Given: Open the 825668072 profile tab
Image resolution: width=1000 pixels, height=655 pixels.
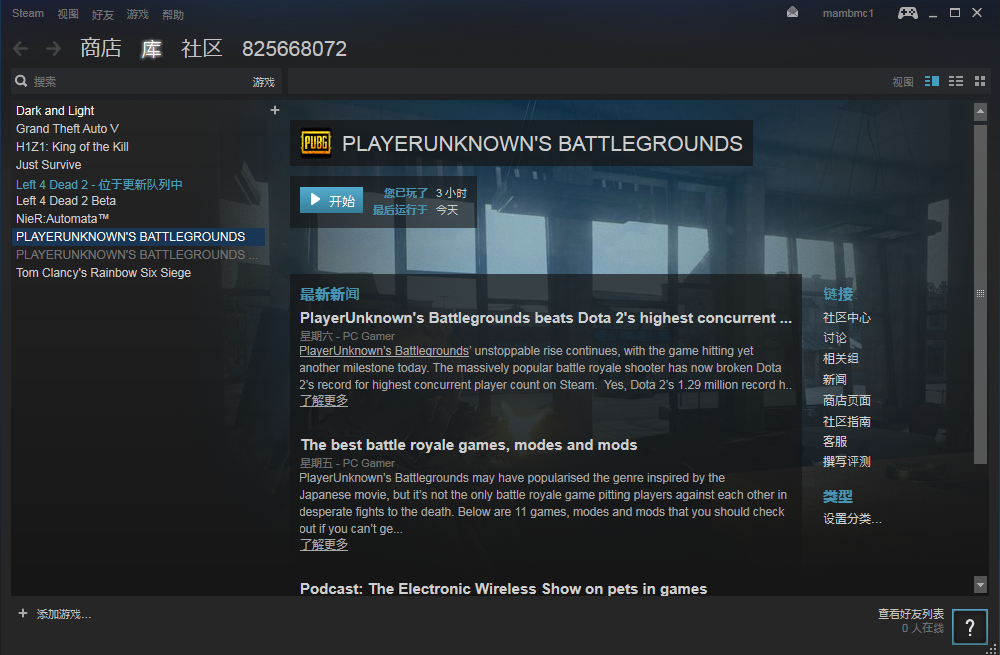Looking at the screenshot, I should coord(294,48).
